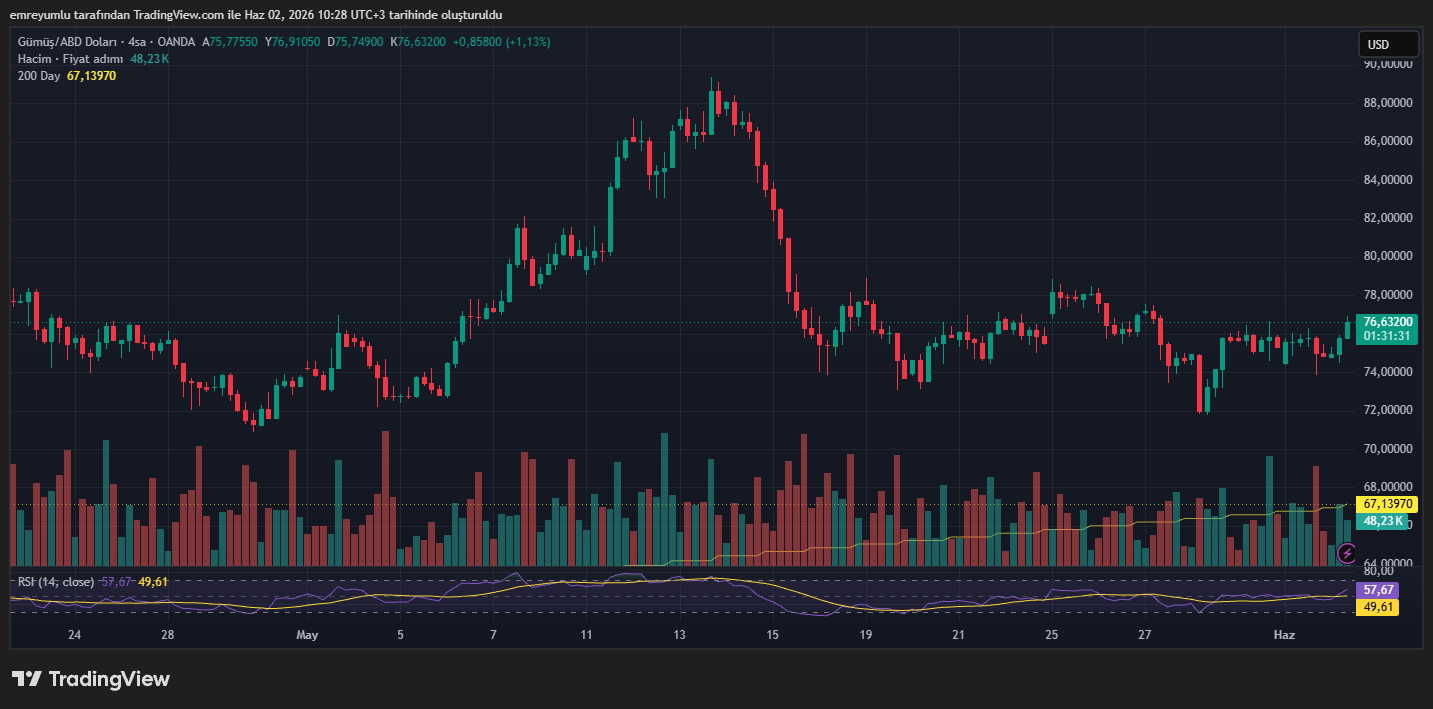Click the purple 57,67 RSI legend value

click(x=116, y=581)
